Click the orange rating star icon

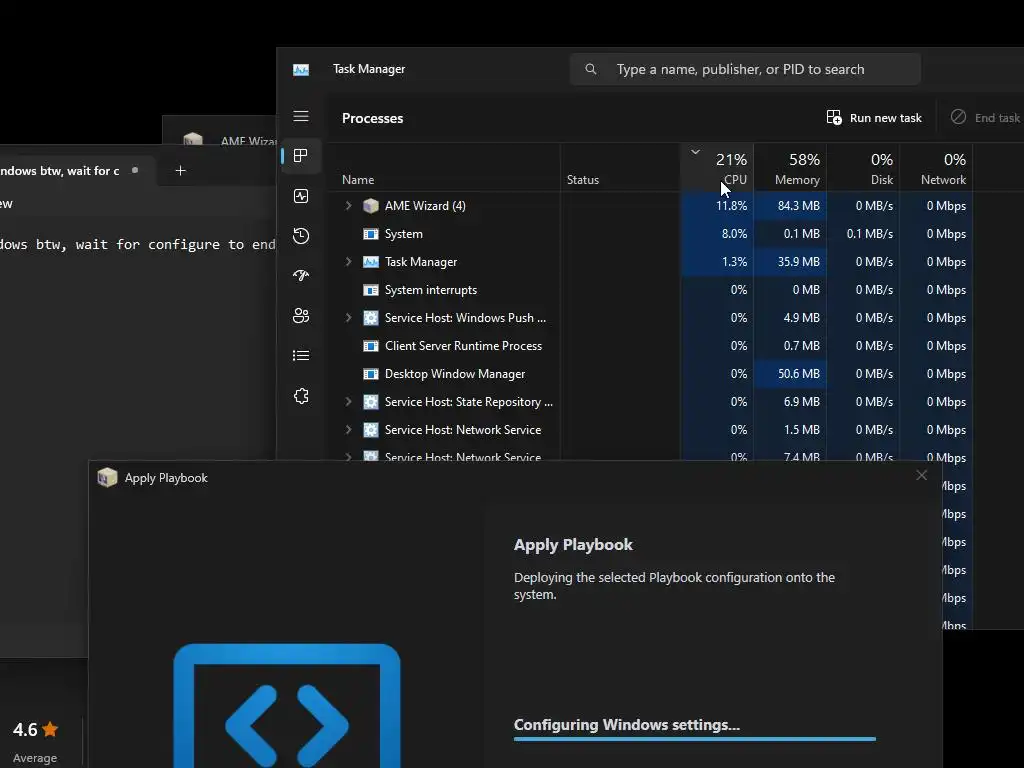pos(50,729)
